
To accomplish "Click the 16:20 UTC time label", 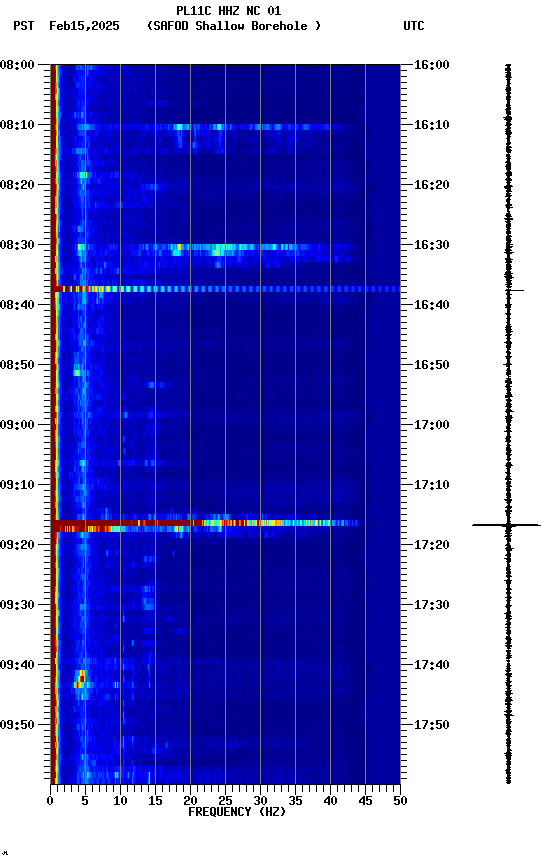I will click(x=431, y=185).
